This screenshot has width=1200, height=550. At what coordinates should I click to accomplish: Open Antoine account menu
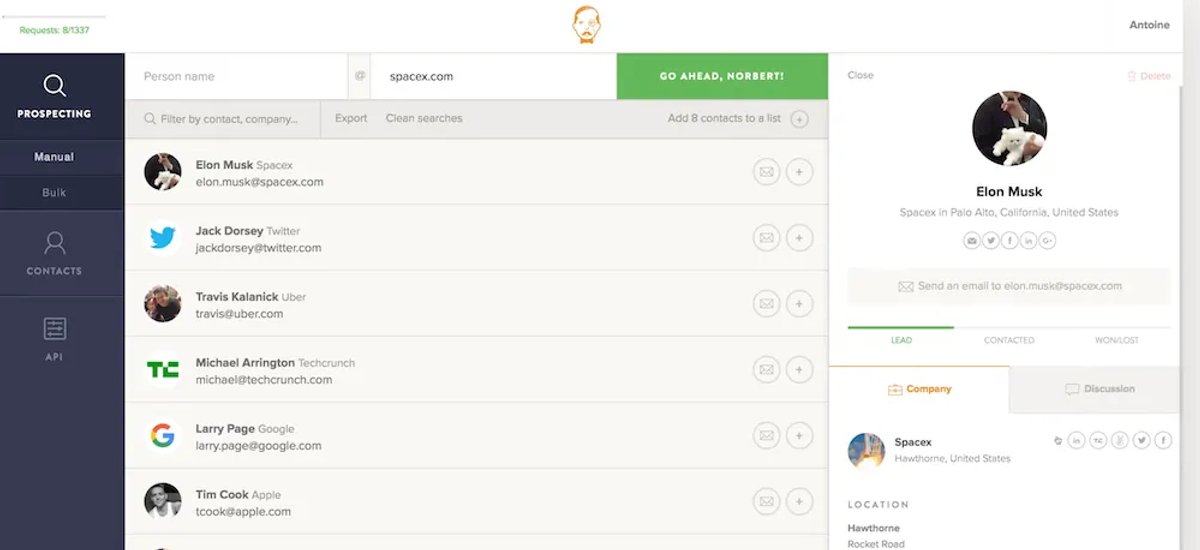[x=1149, y=25]
